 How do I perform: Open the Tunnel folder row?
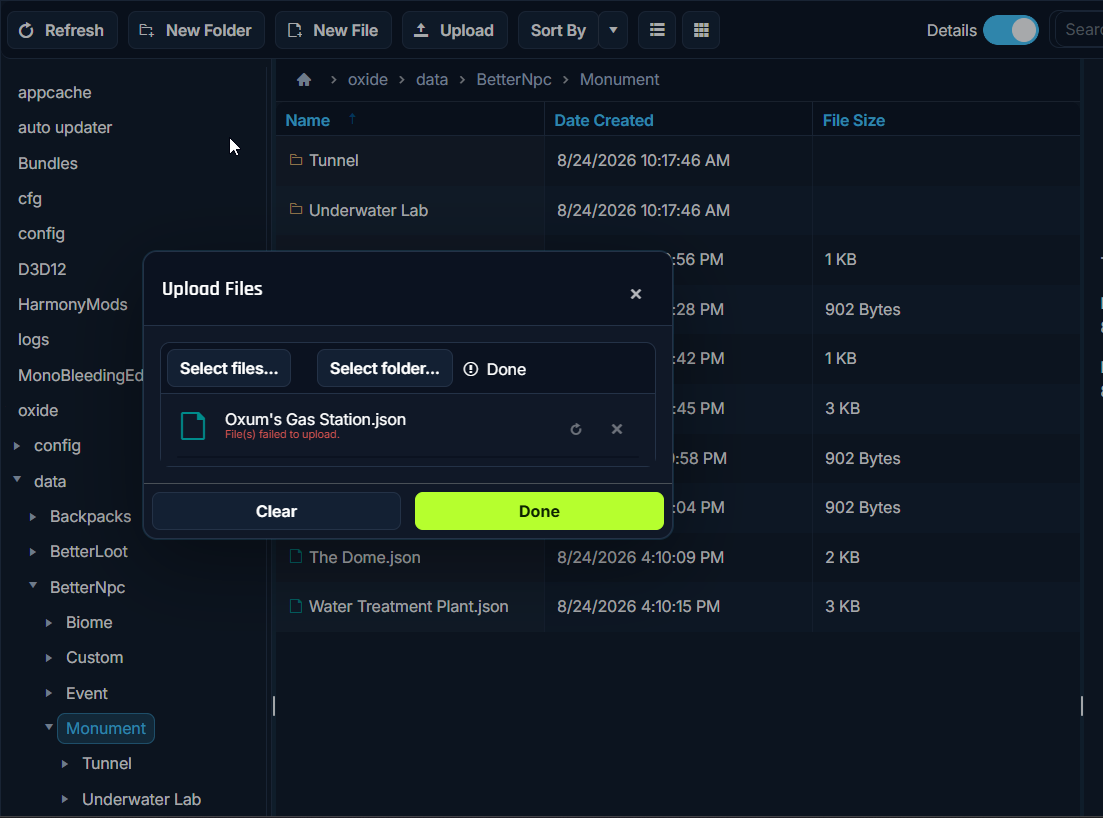pos(677,160)
